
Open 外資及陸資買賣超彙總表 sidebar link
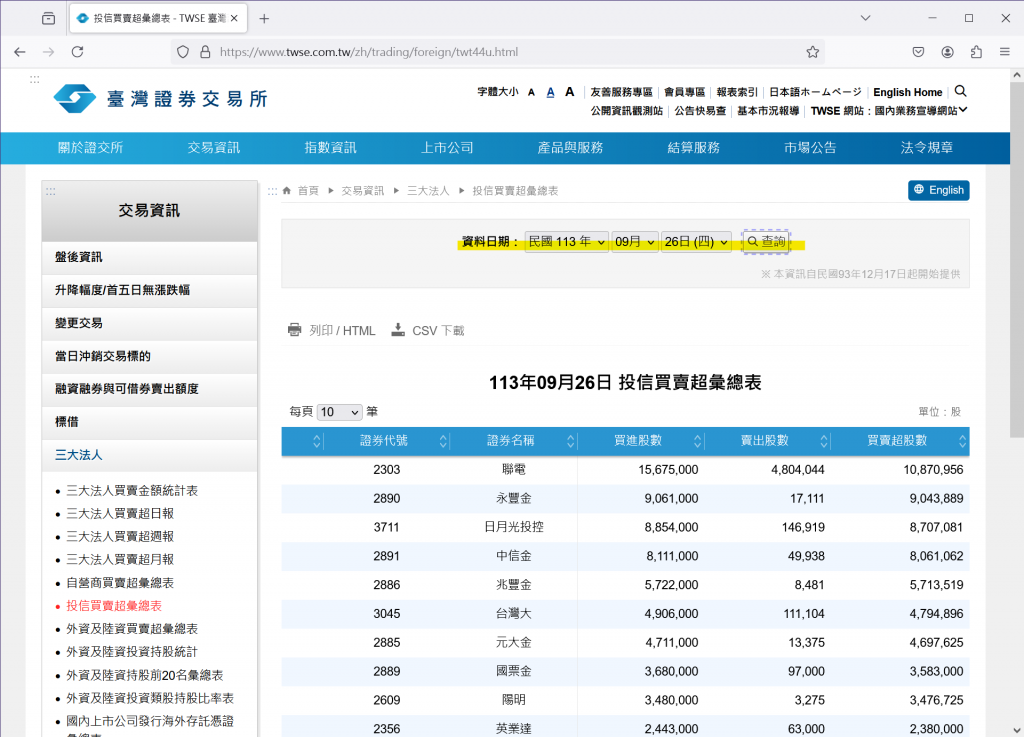(132, 629)
